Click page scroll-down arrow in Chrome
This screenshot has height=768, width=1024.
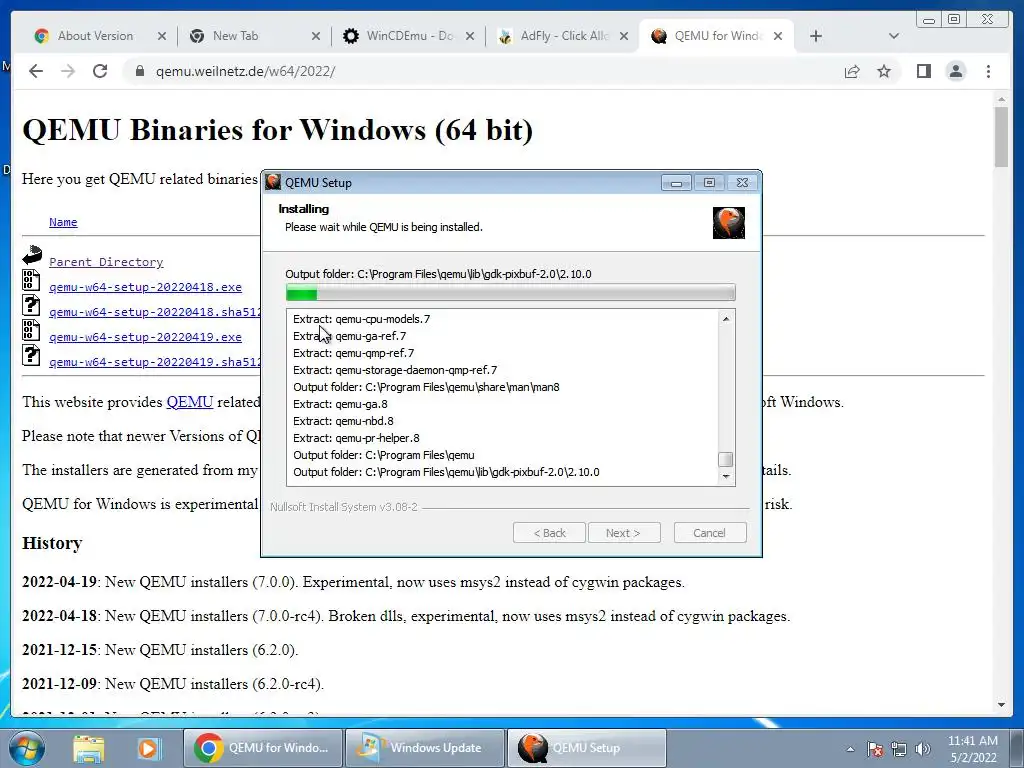pos(1001,705)
